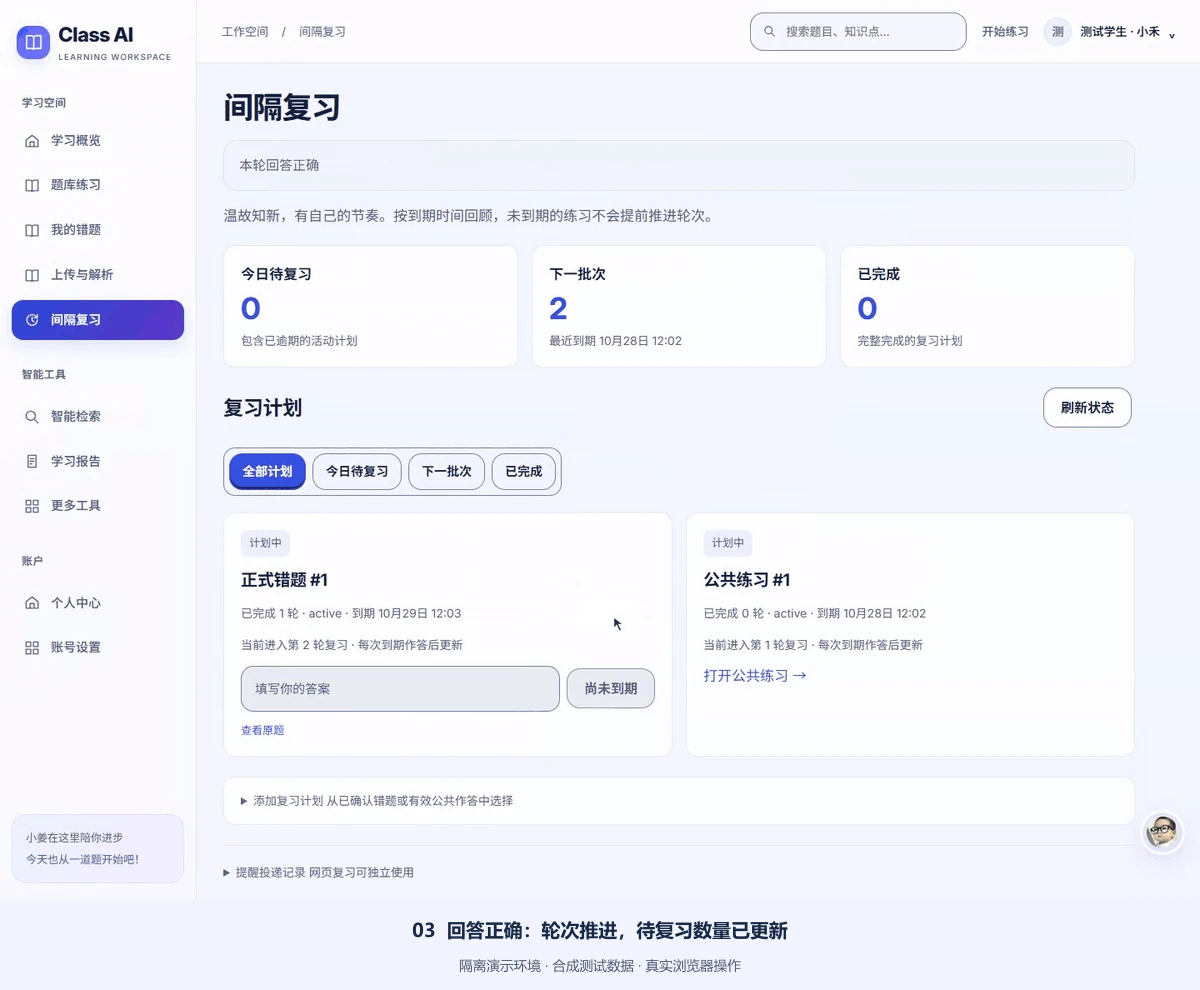Click the 正式错题 #1 plan title
The height and width of the screenshot is (990, 1200).
point(284,580)
